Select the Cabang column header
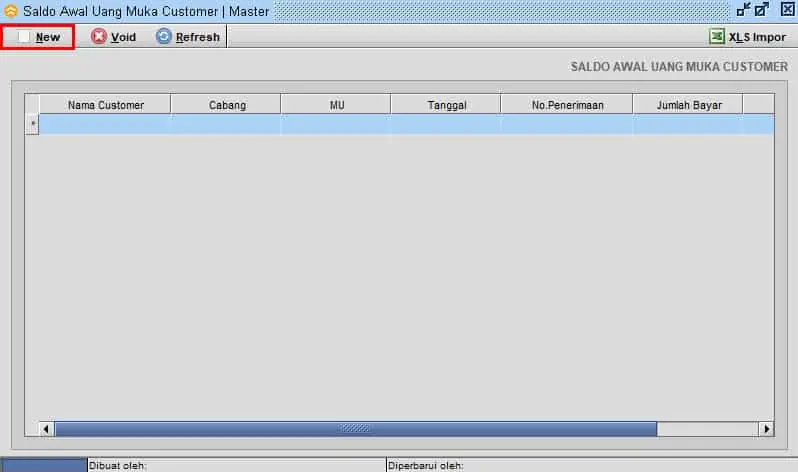Image resolution: width=798 pixels, height=472 pixels. point(226,105)
